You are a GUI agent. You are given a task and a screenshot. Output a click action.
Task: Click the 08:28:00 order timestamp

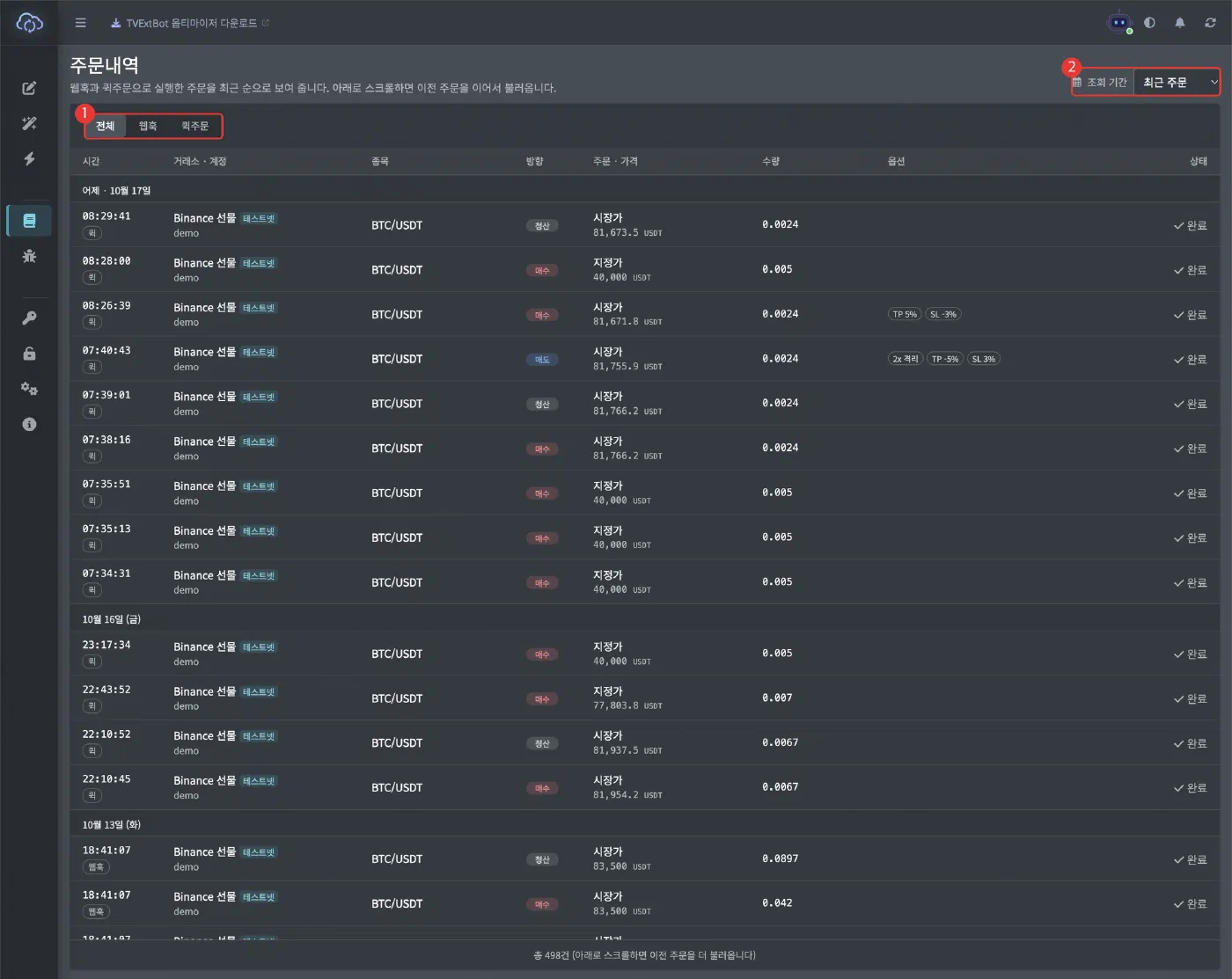[x=106, y=261]
